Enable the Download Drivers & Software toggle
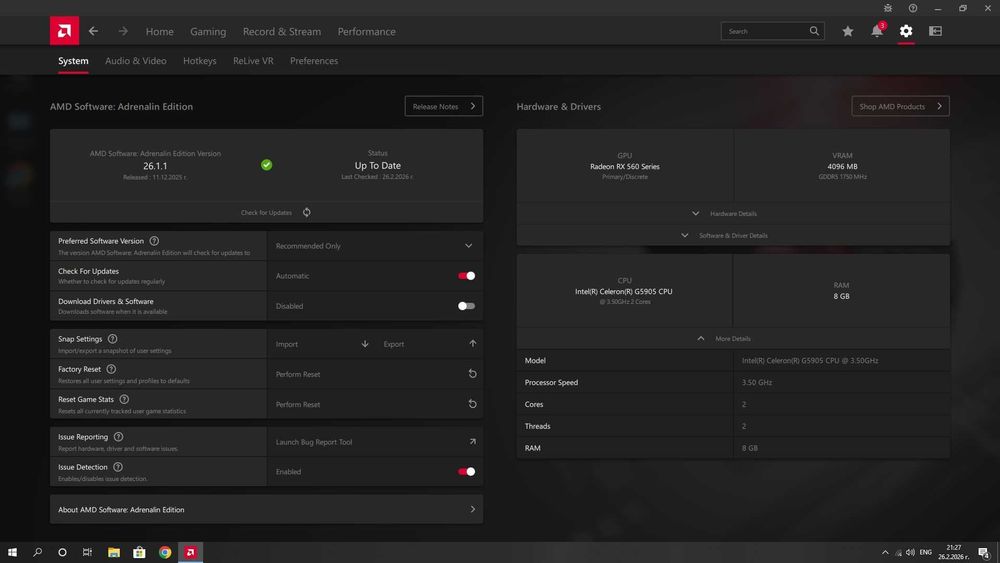1000x563 pixels. coord(466,306)
